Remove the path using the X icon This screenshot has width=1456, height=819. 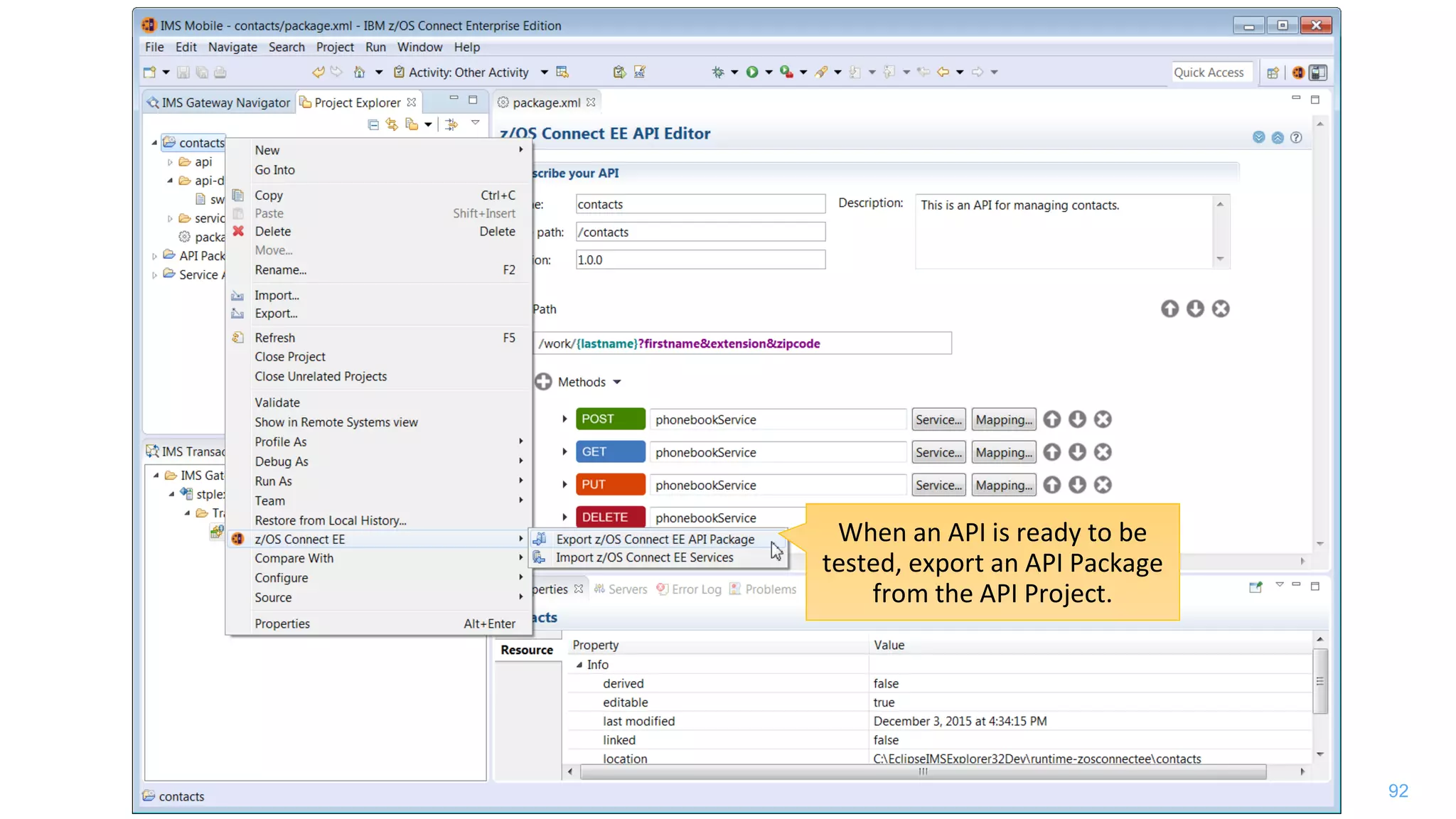1221,309
